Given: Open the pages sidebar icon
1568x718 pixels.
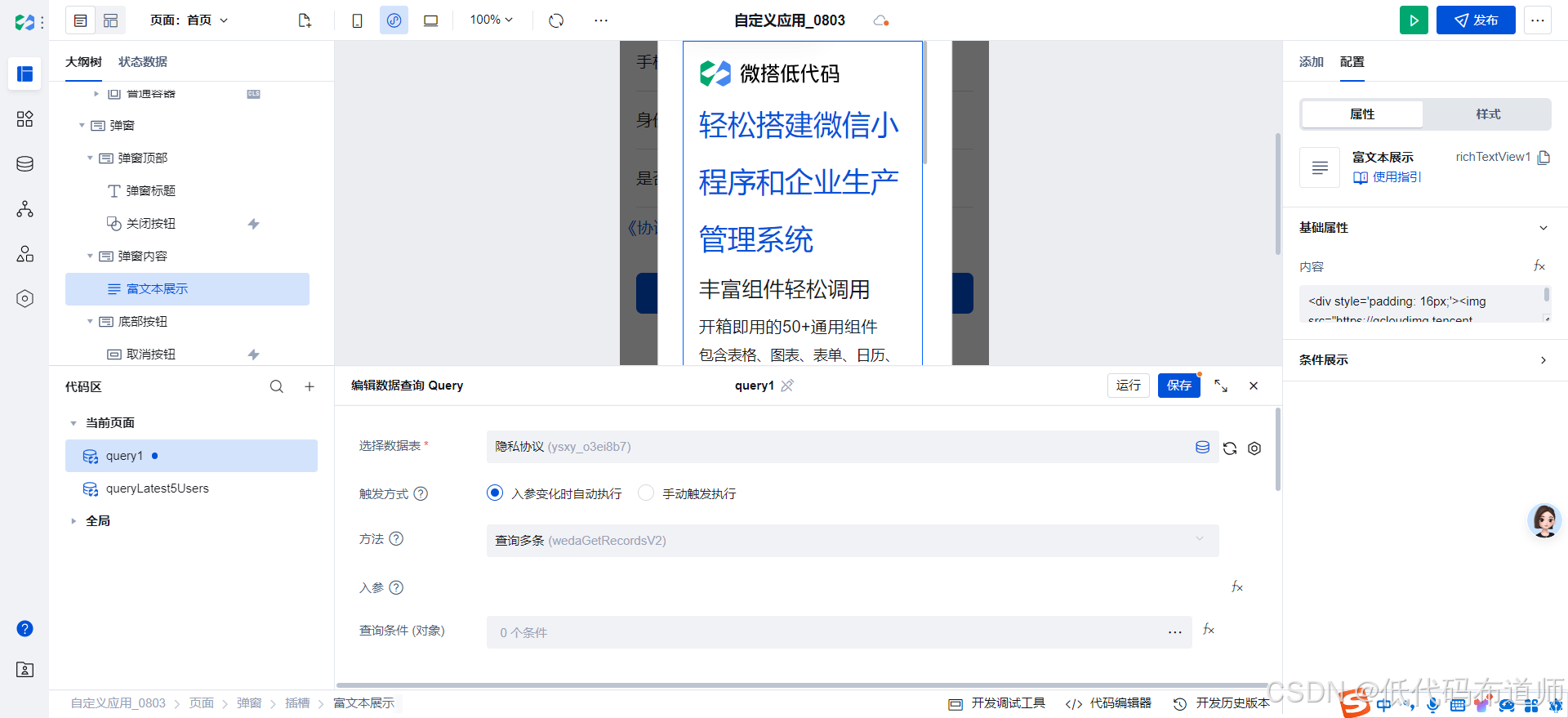Looking at the screenshot, I should point(24,74).
